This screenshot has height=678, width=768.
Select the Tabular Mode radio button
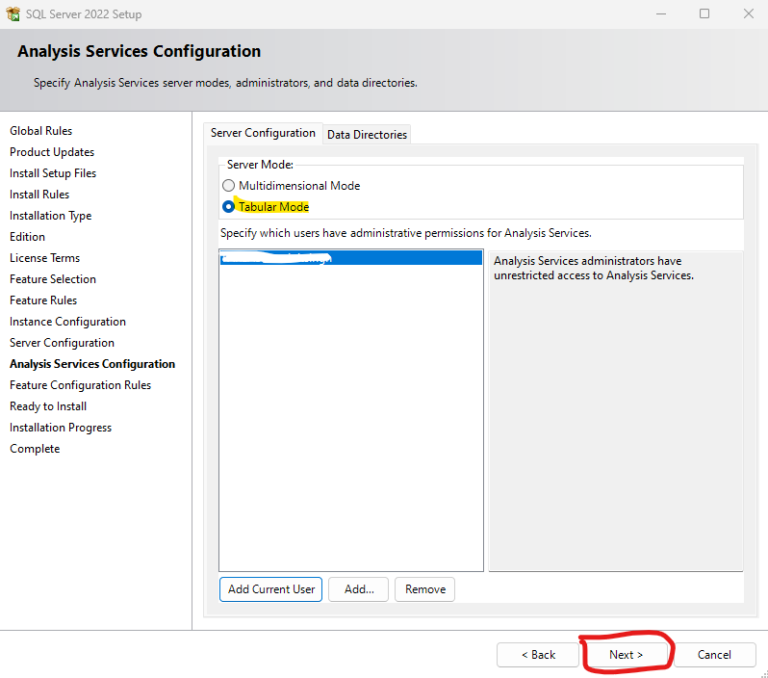point(228,207)
